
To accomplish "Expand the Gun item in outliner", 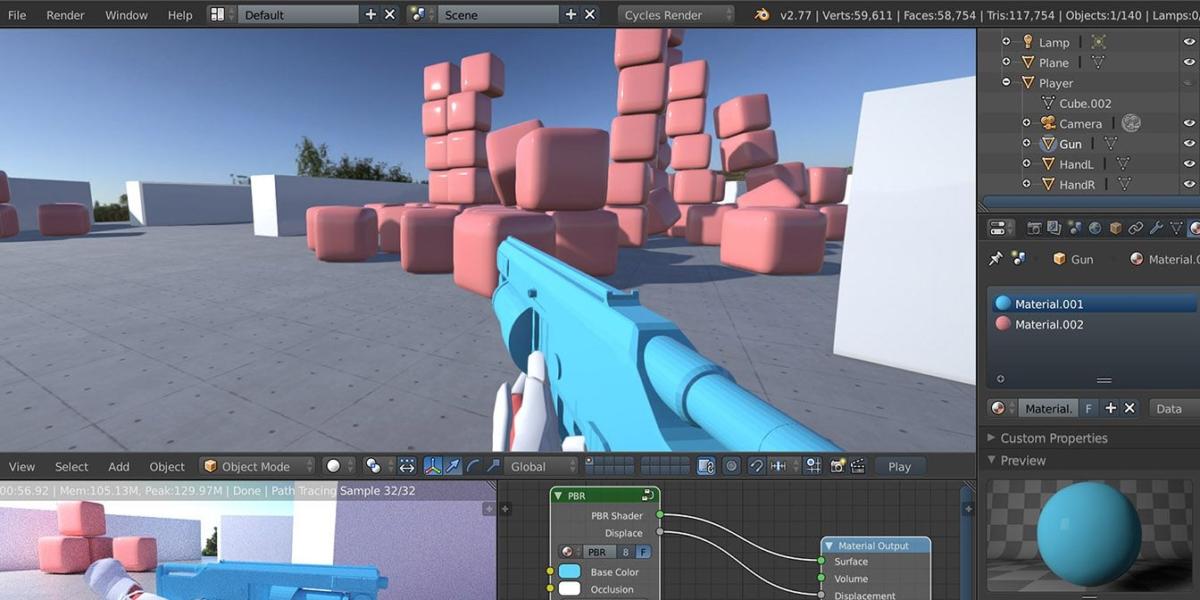I will tap(1026, 144).
